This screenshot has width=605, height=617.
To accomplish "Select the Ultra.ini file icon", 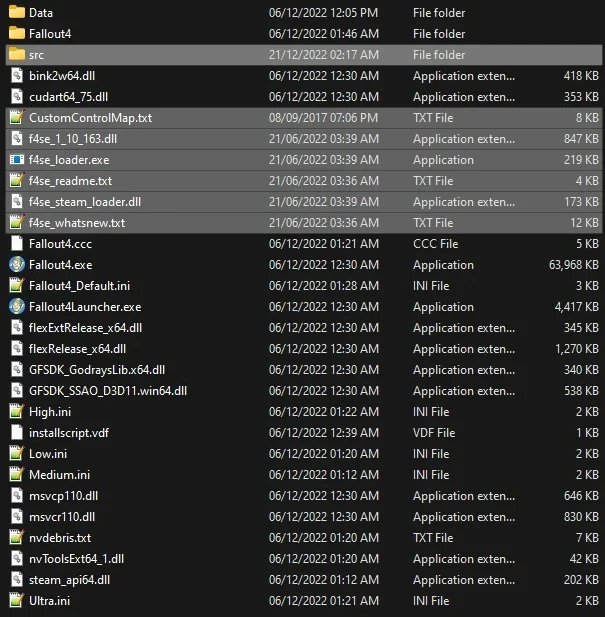I will tap(16, 601).
